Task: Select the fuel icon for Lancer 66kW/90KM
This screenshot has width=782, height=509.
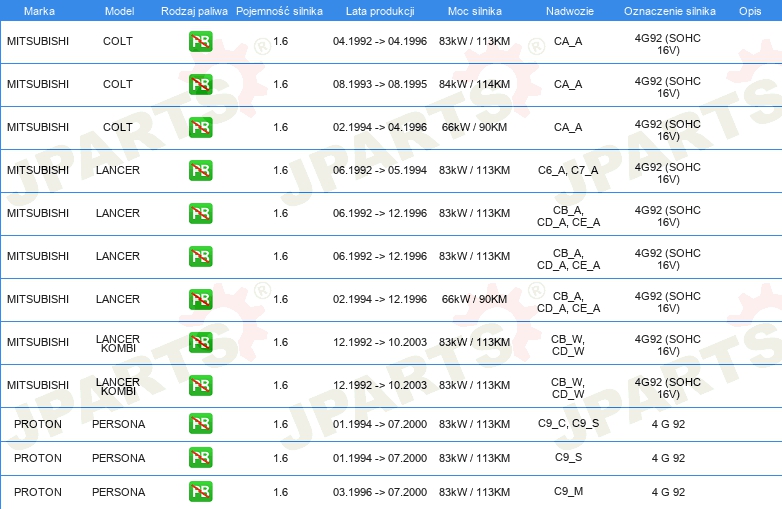Action: pos(200,299)
